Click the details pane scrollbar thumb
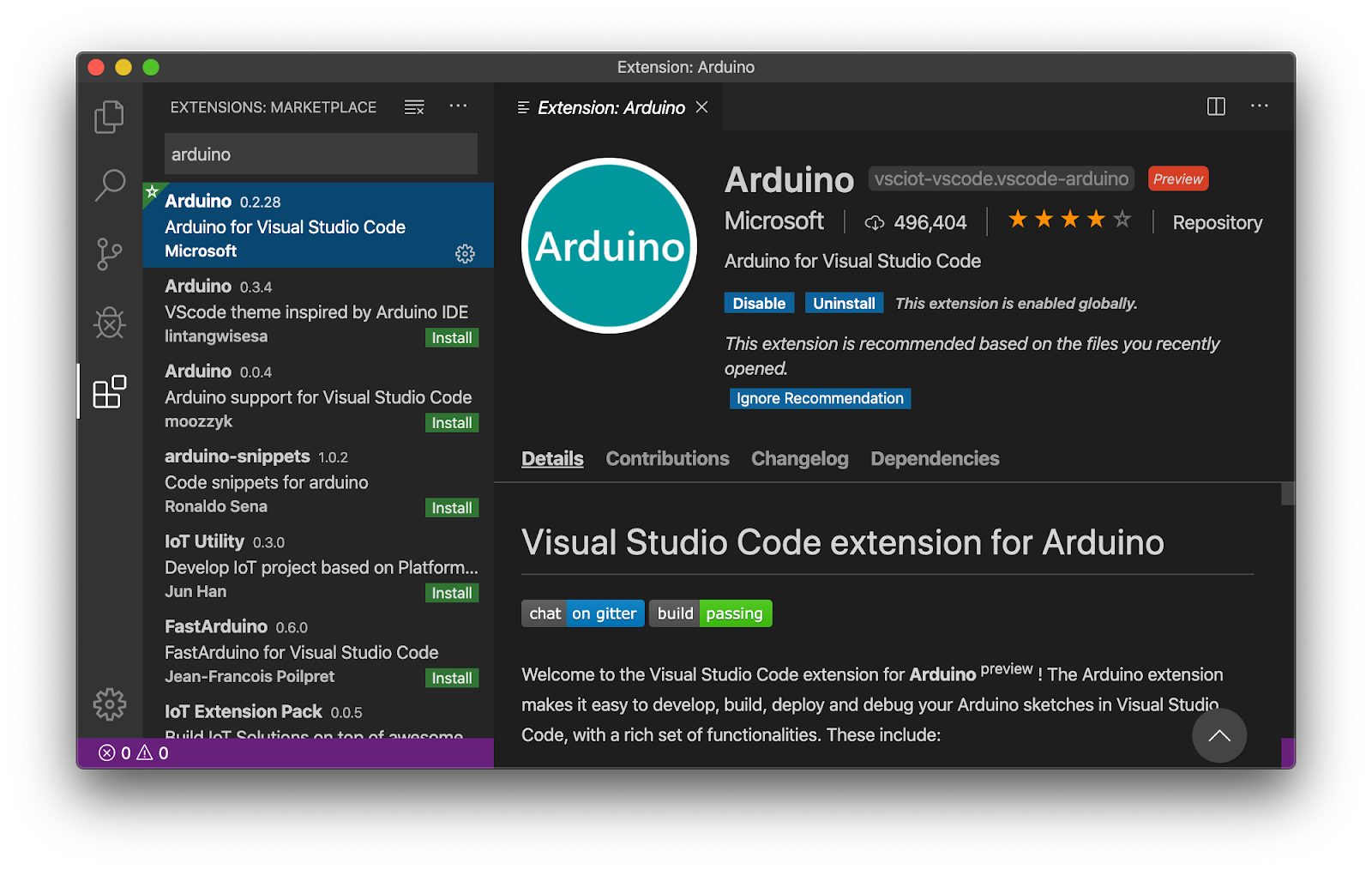Image resolution: width=1372 pixels, height=870 pixels. [1288, 494]
